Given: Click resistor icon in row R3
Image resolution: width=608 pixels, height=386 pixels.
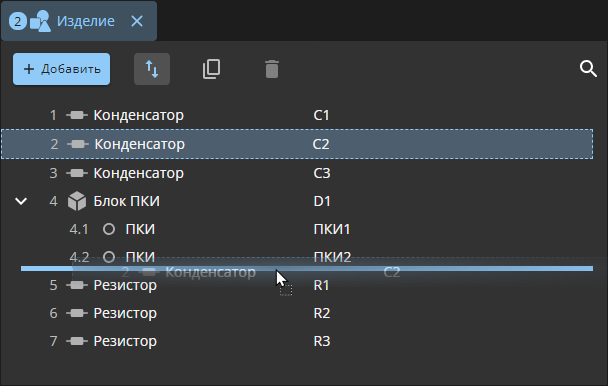Looking at the screenshot, I should click(77, 341).
